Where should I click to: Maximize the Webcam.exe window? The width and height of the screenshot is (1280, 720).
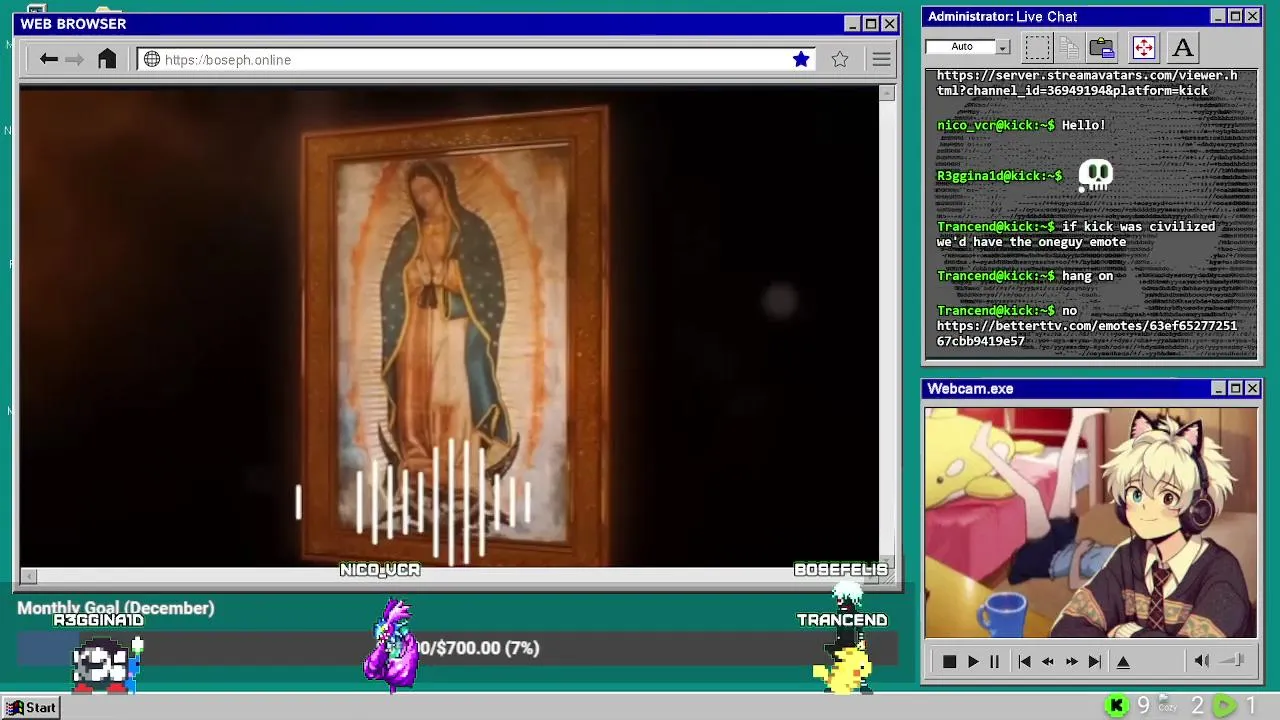(x=1235, y=389)
